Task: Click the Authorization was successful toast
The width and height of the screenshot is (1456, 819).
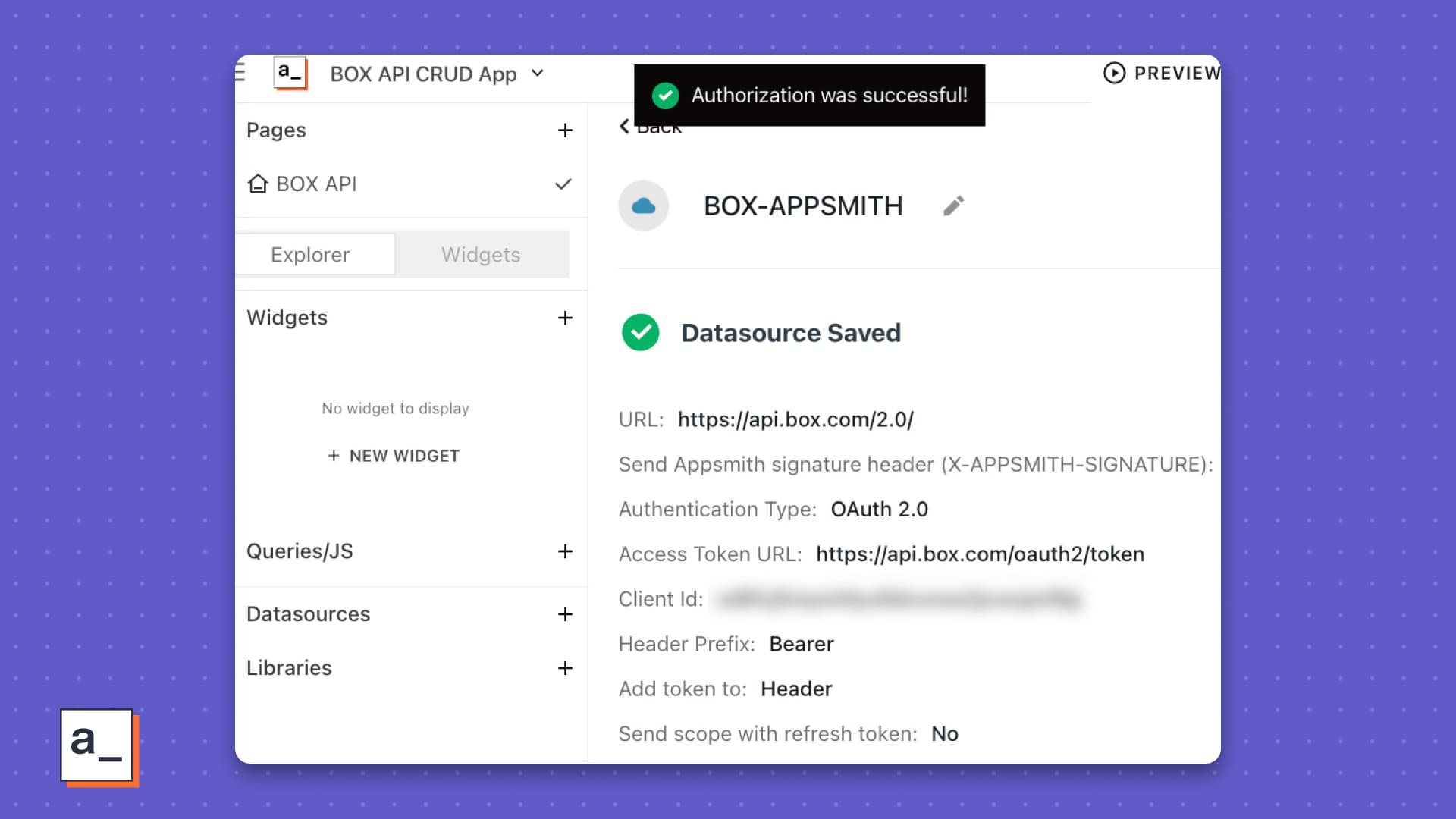Action: coord(809,95)
